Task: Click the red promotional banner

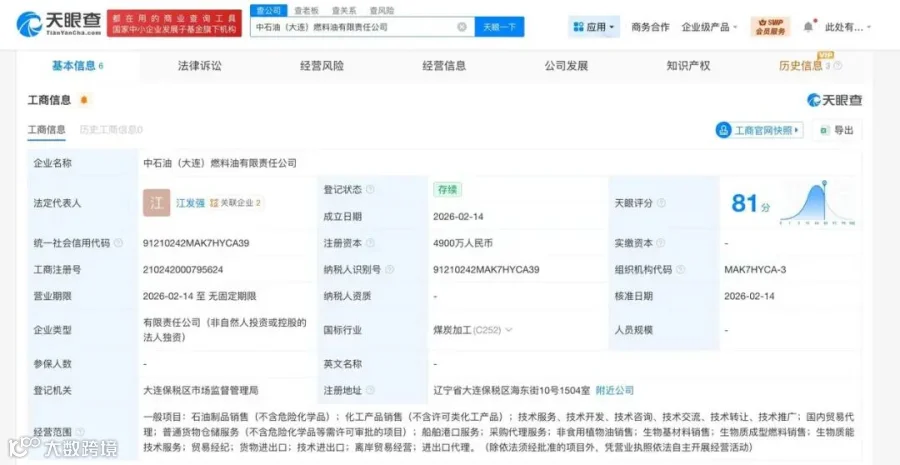Action: [174, 24]
